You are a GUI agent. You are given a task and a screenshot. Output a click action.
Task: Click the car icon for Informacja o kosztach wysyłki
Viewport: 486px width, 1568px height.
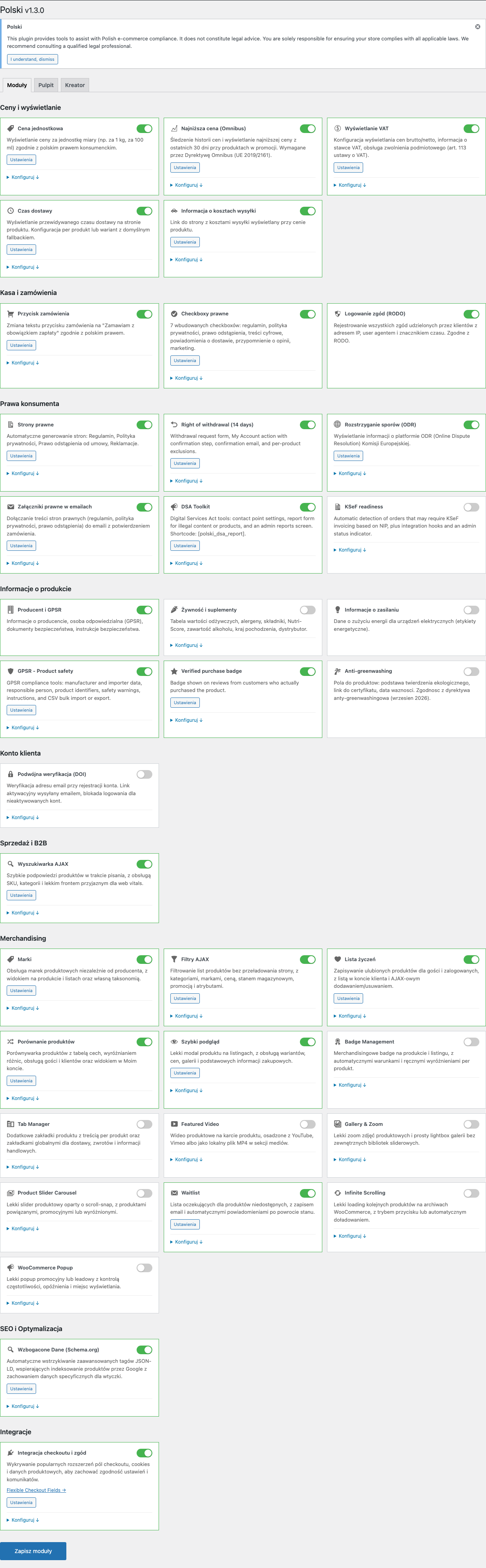(x=174, y=211)
